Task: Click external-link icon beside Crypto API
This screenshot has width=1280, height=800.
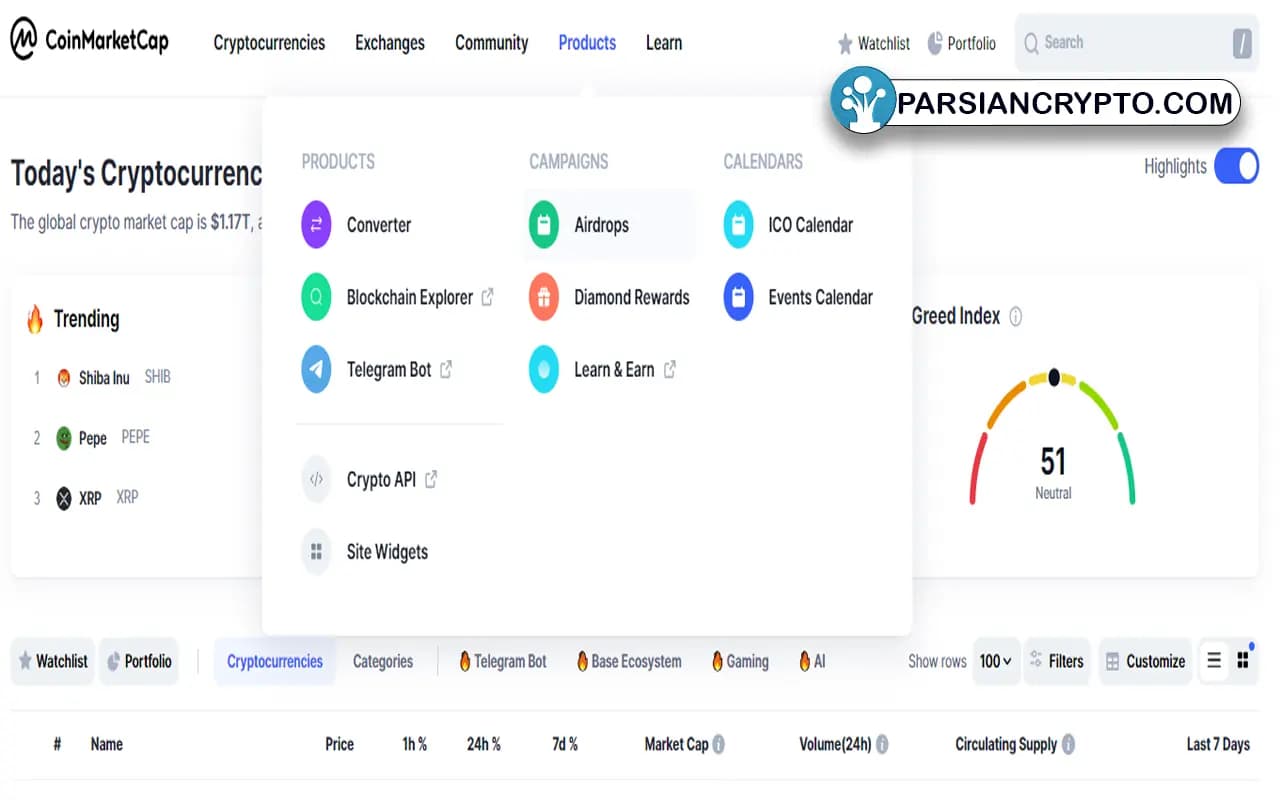Action: tap(431, 479)
